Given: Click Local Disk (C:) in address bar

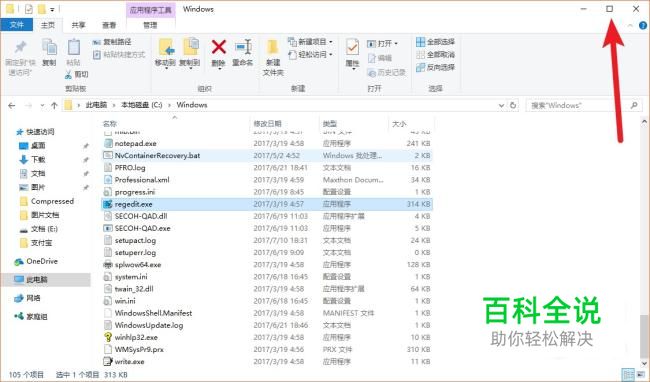Looking at the screenshot, I should 141,105.
